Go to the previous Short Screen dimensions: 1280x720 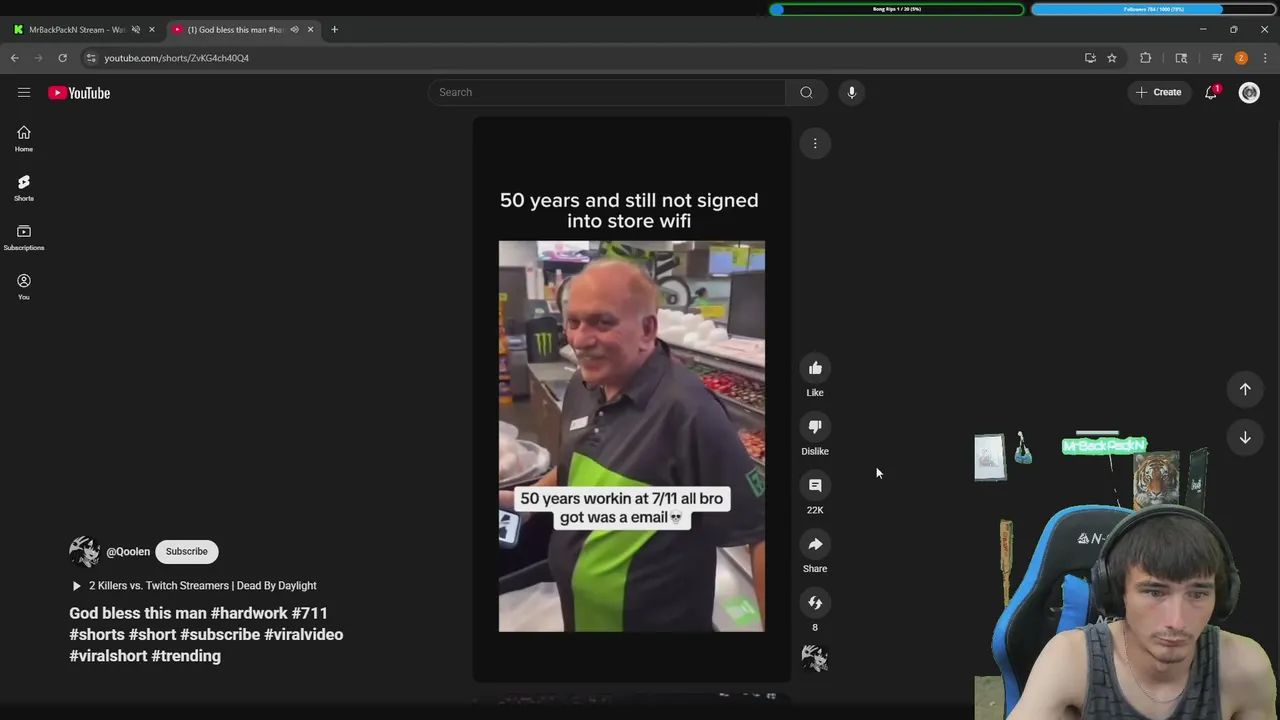tap(1245, 389)
